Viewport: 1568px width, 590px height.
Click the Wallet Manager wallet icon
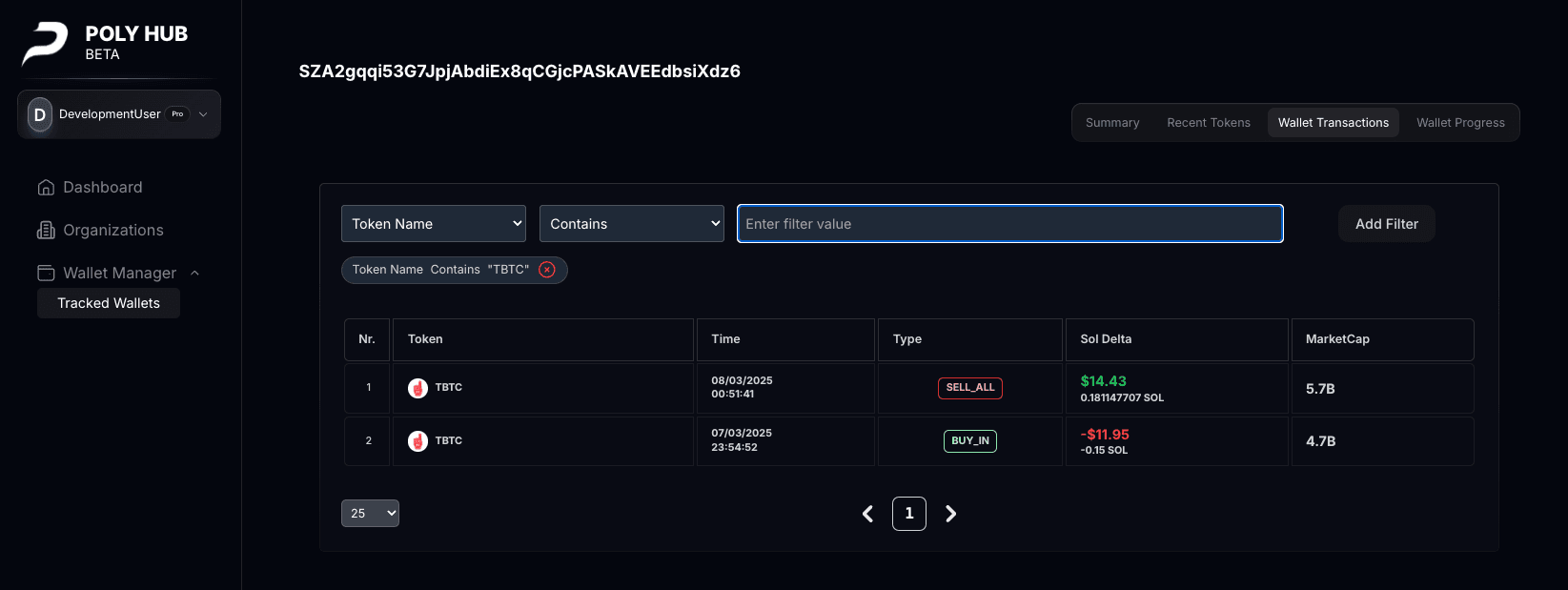pyautogui.click(x=46, y=274)
